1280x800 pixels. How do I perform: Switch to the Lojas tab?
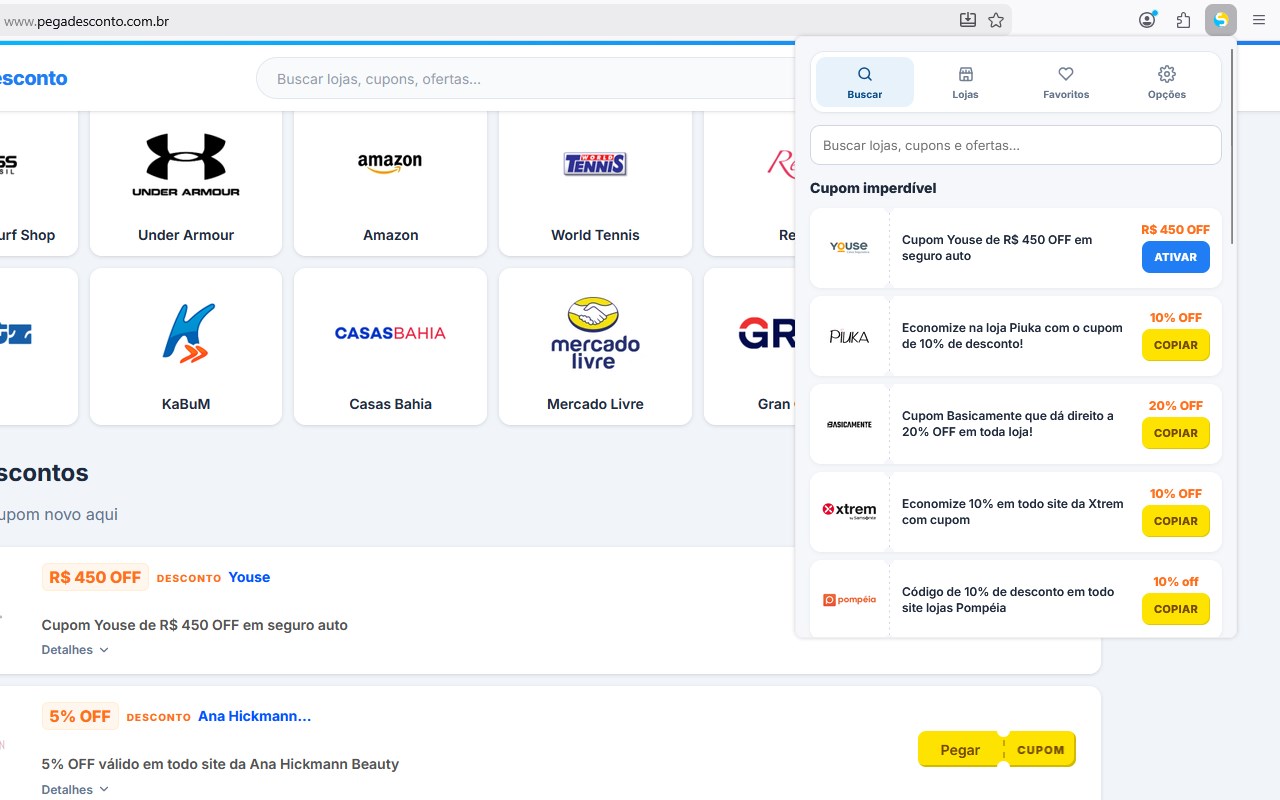(x=965, y=82)
